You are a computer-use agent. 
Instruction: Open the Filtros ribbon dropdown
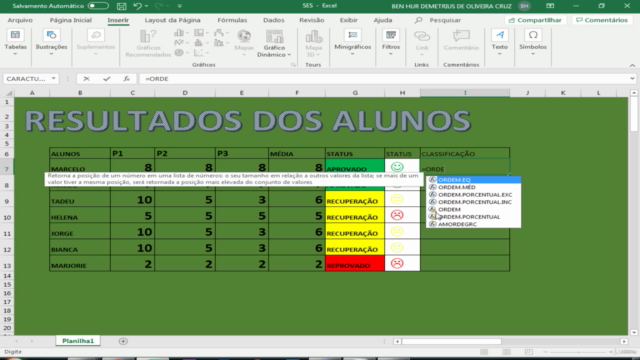tap(391, 43)
